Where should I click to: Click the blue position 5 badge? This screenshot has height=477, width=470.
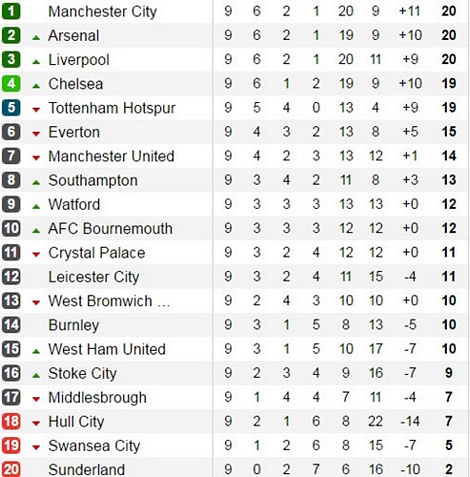click(x=11, y=107)
